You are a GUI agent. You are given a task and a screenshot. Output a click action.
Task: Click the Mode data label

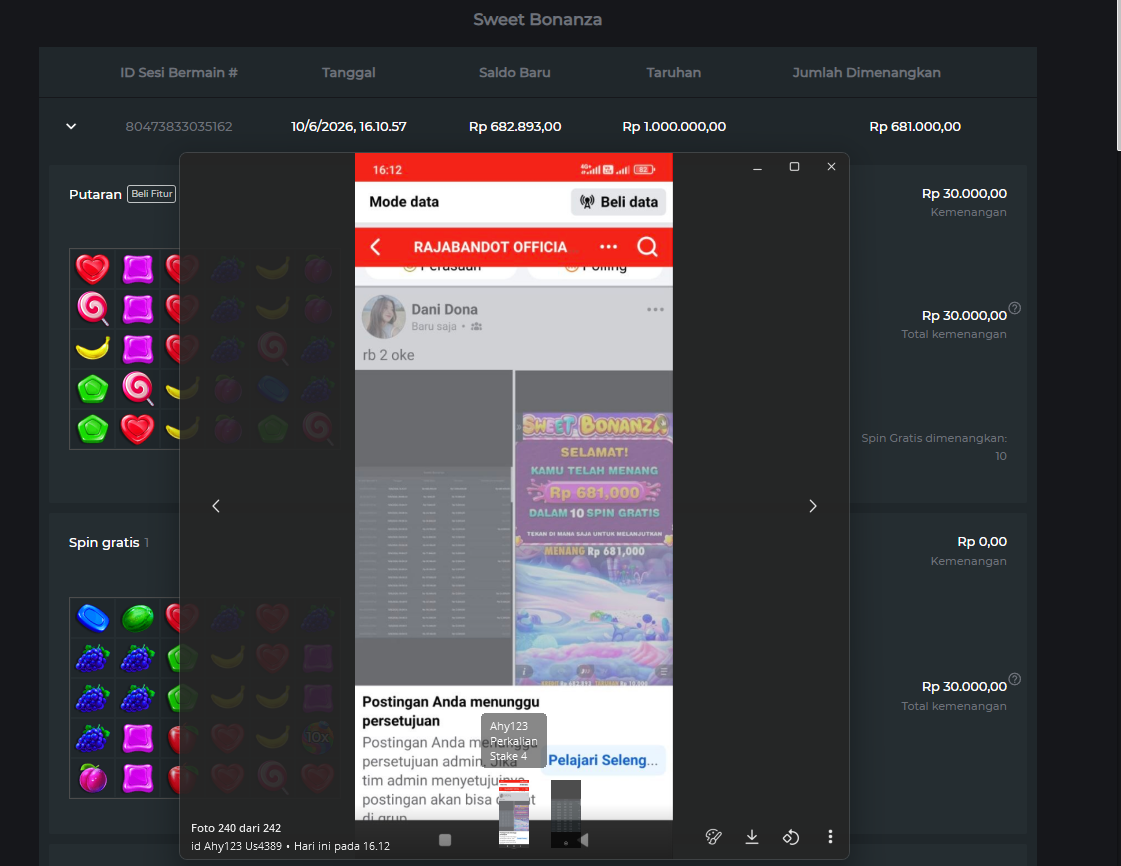(404, 202)
